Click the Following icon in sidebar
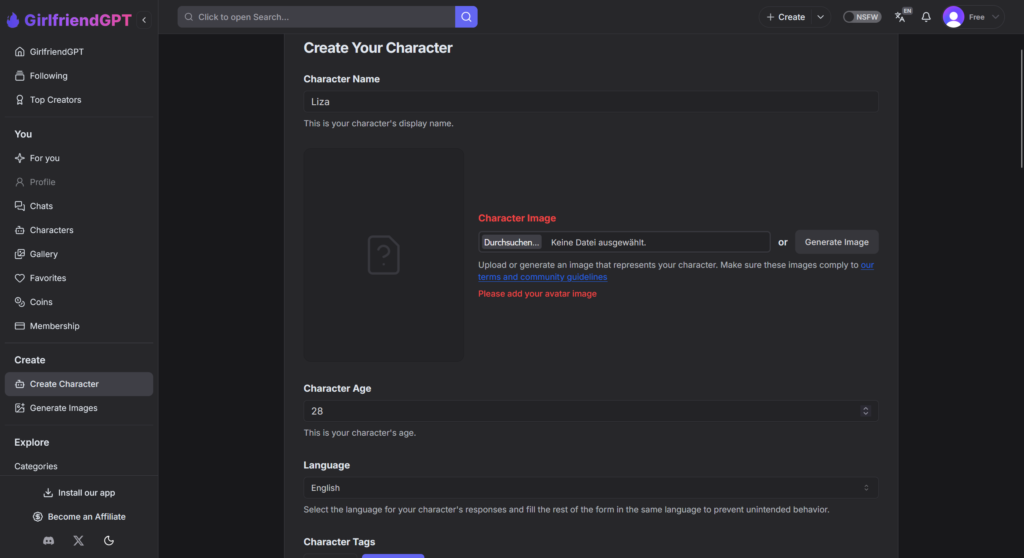This screenshot has width=1024, height=558. 20,76
